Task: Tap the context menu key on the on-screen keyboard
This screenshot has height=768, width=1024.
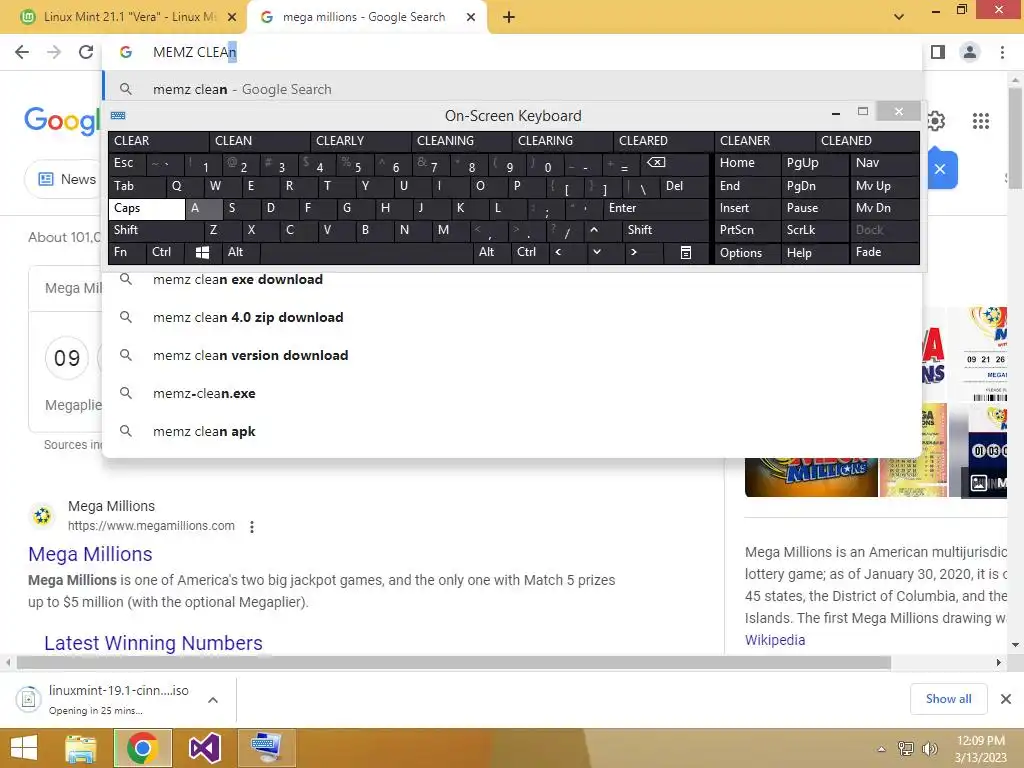Action: click(x=686, y=252)
